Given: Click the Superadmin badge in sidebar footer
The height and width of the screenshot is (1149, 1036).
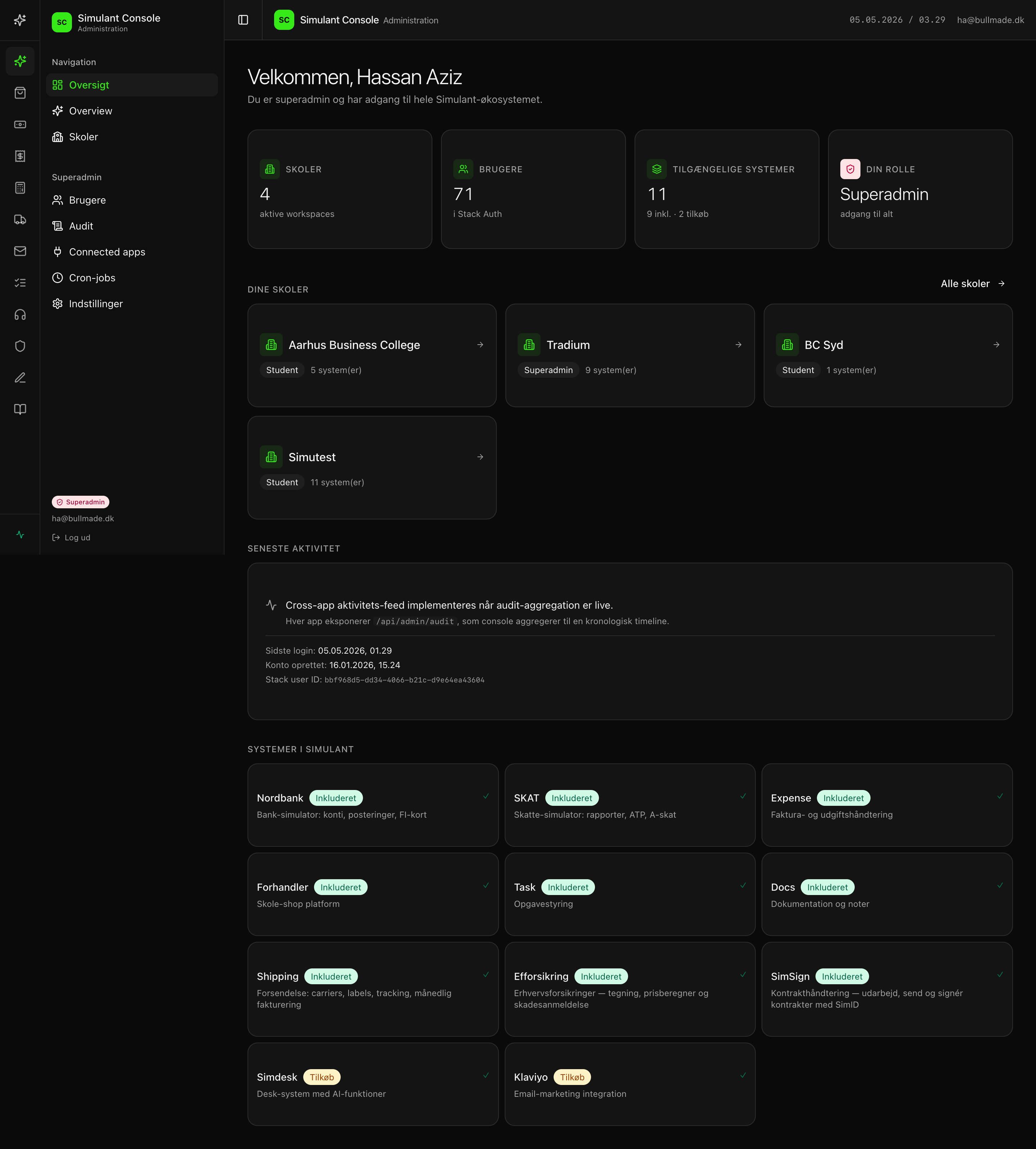Looking at the screenshot, I should [x=80, y=502].
